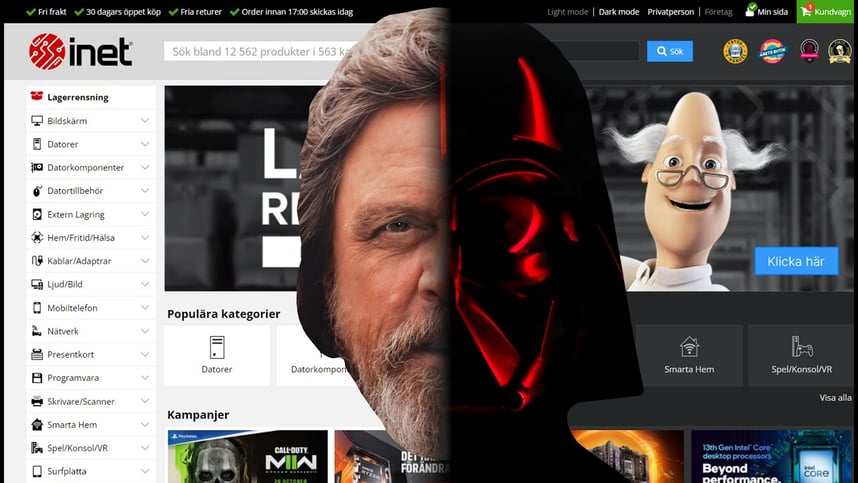Click the Programvara floppy disk icon
Image resolution: width=858 pixels, height=483 pixels.
(x=37, y=378)
